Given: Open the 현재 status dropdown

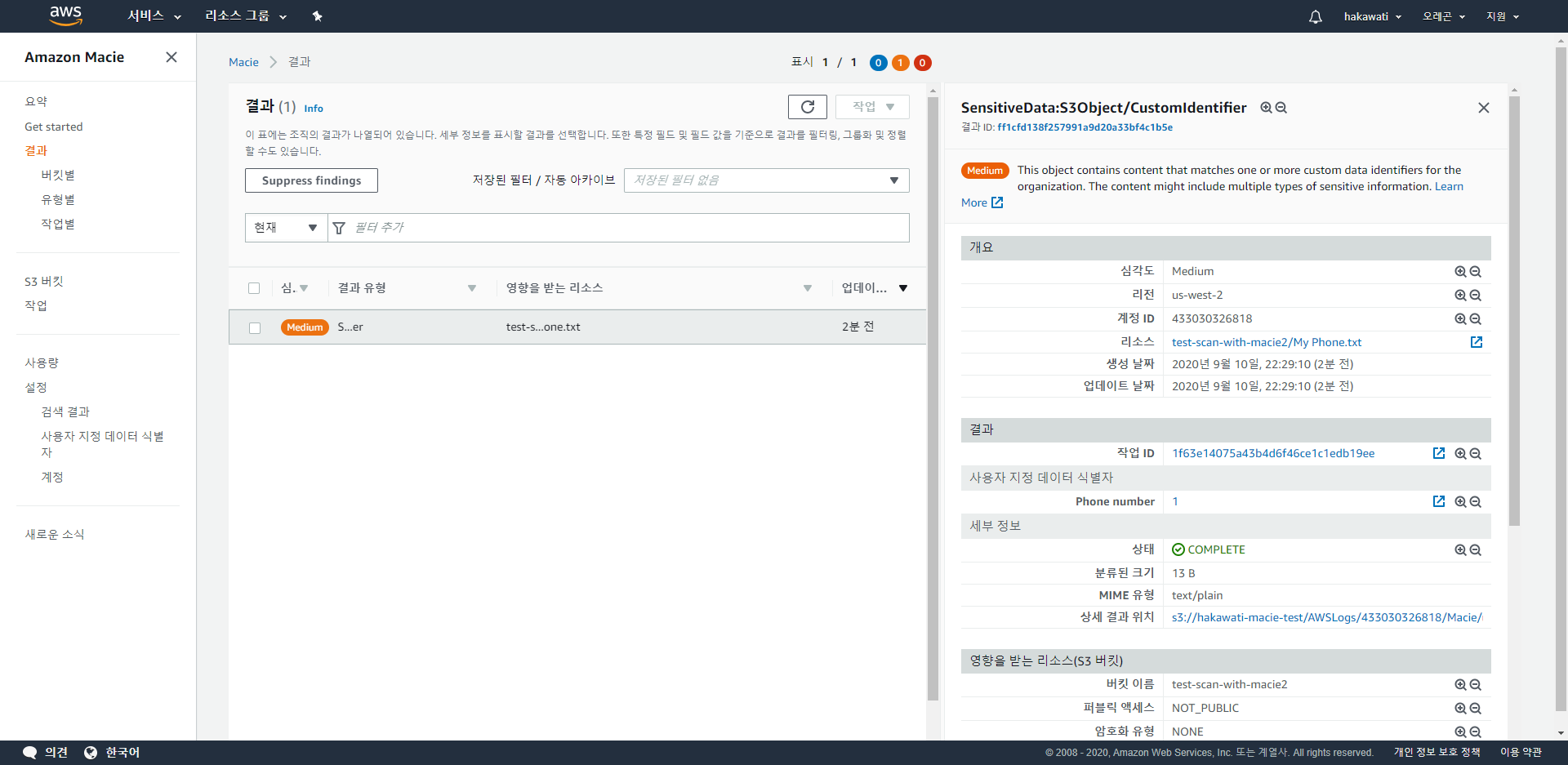Looking at the screenshot, I should pyautogui.click(x=286, y=228).
